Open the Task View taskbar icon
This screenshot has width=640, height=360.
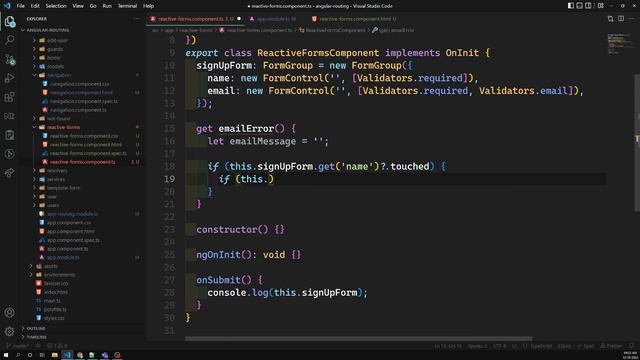(42, 355)
